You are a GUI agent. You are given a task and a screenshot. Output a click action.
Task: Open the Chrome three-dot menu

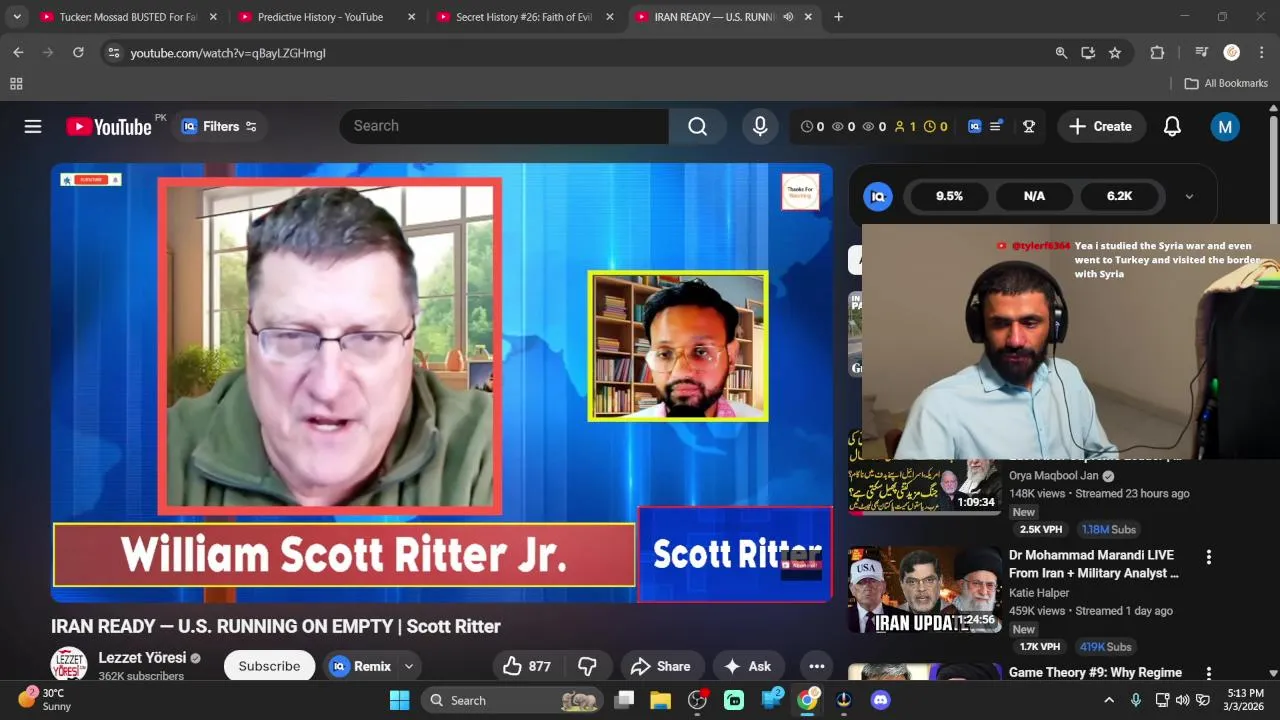[x=1261, y=52]
